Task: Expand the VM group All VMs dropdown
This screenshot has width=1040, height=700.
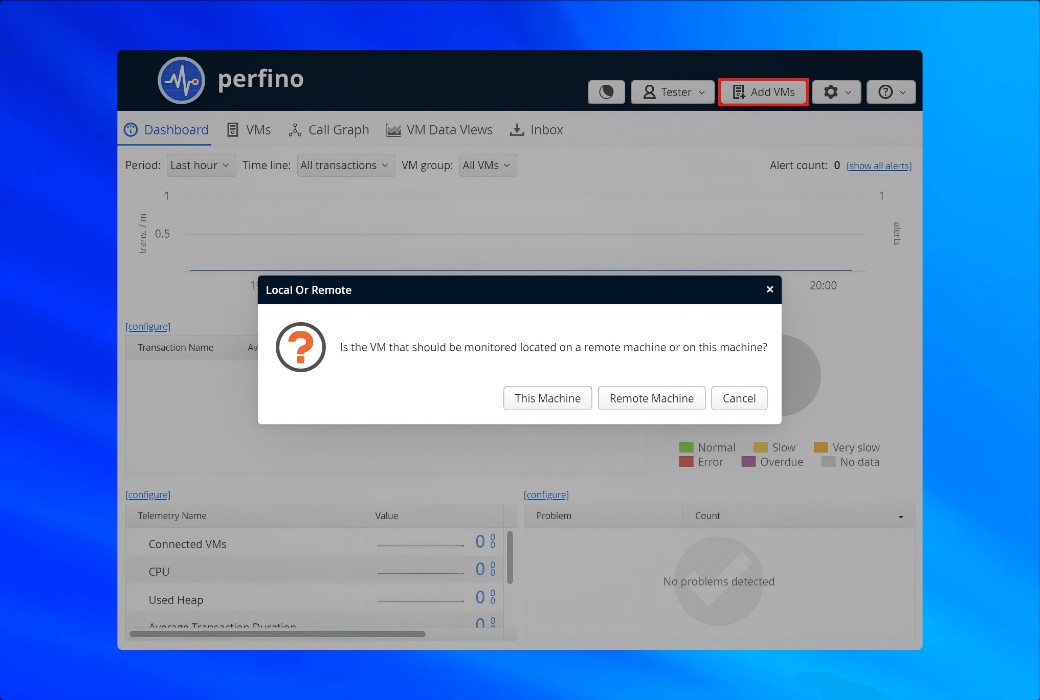Action: (487, 165)
